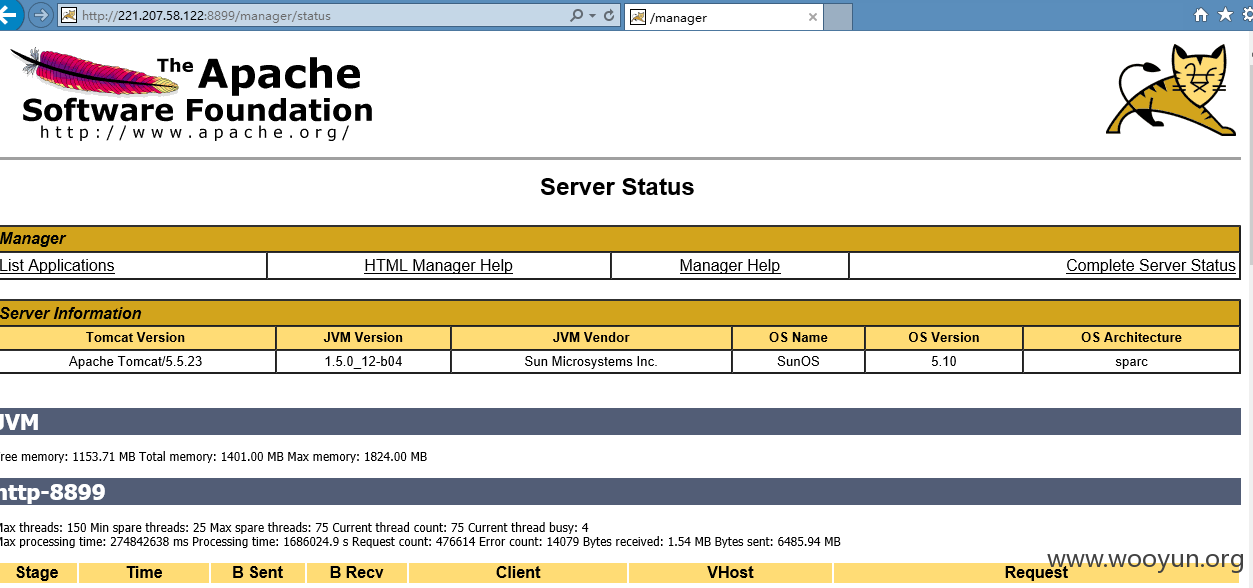Click the Tomcat Version column header

tap(136, 337)
